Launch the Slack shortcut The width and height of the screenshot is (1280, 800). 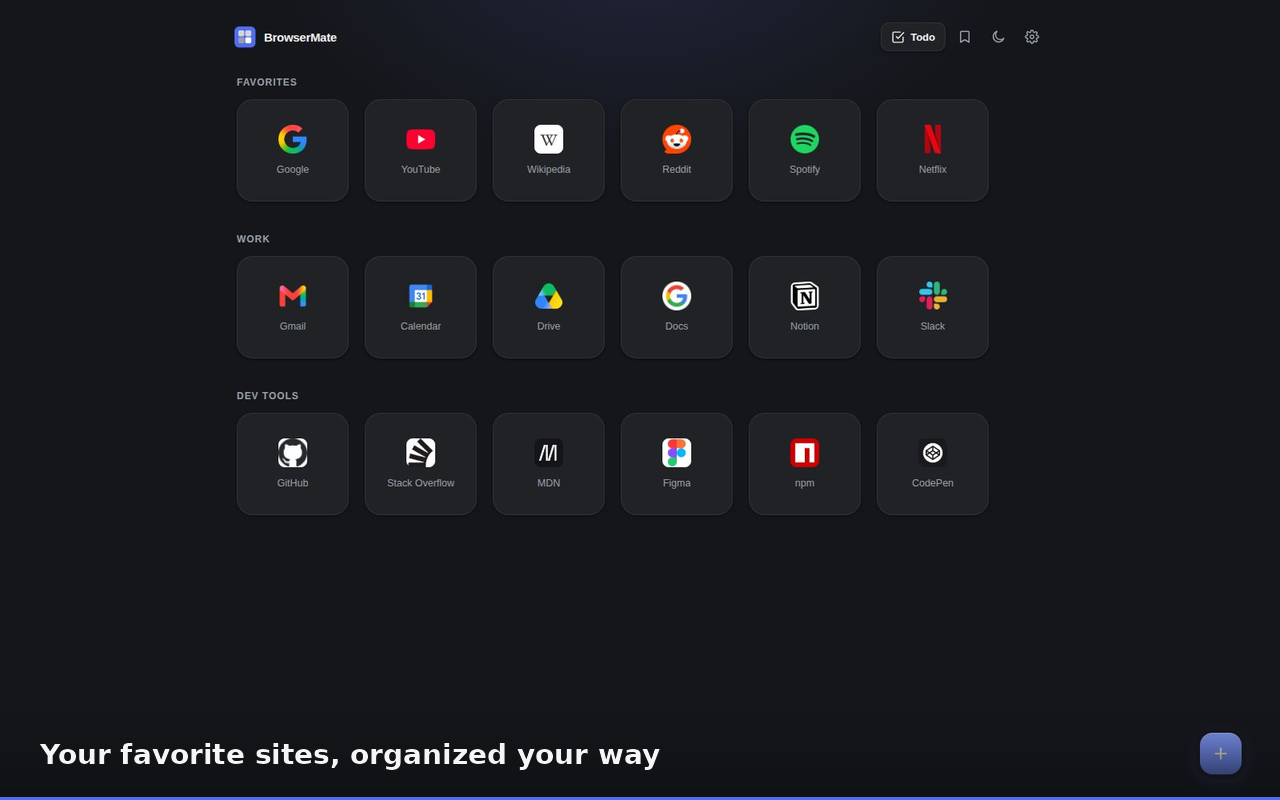pyautogui.click(x=932, y=307)
